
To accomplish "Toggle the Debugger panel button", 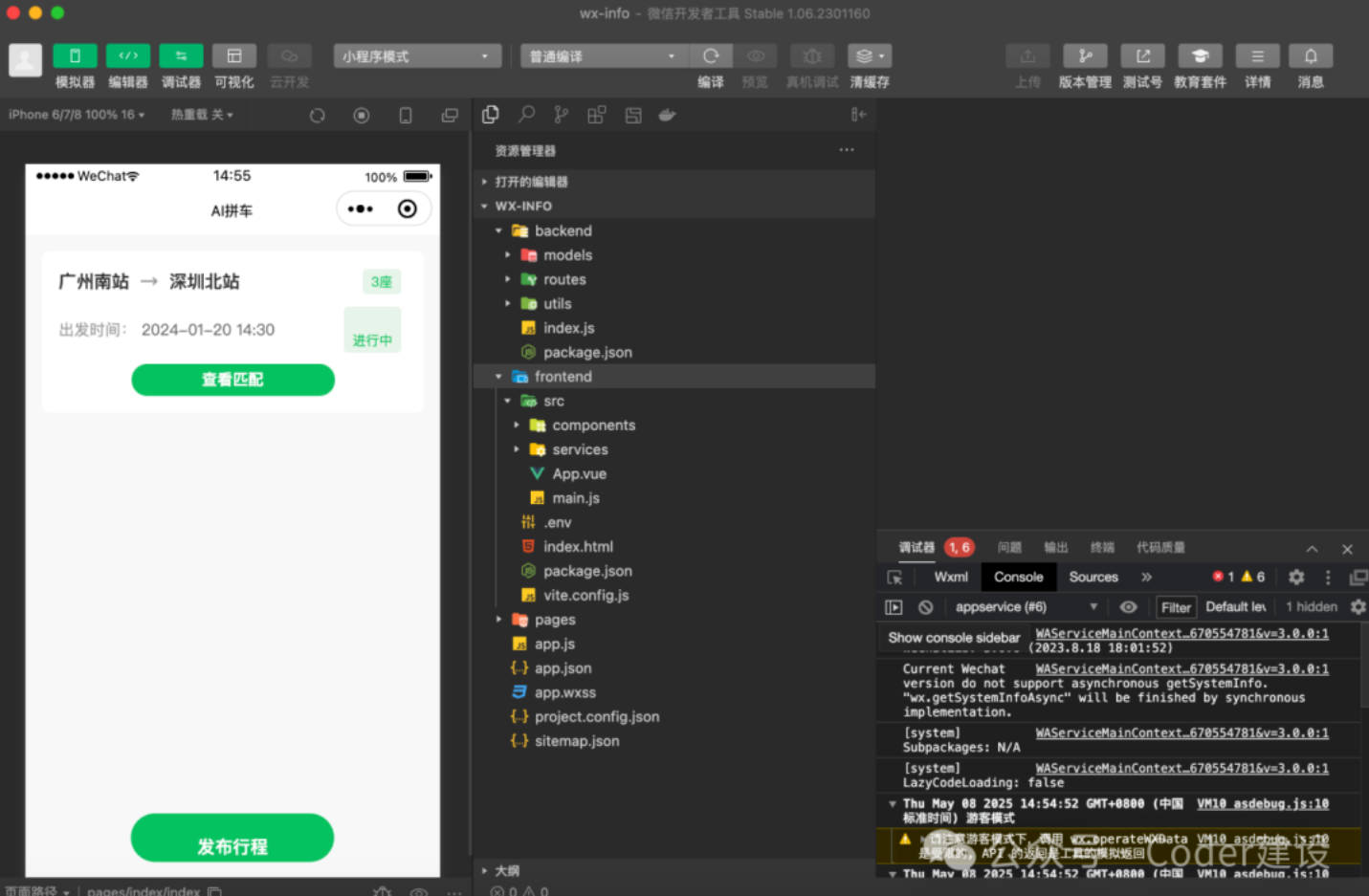I will pos(181,55).
